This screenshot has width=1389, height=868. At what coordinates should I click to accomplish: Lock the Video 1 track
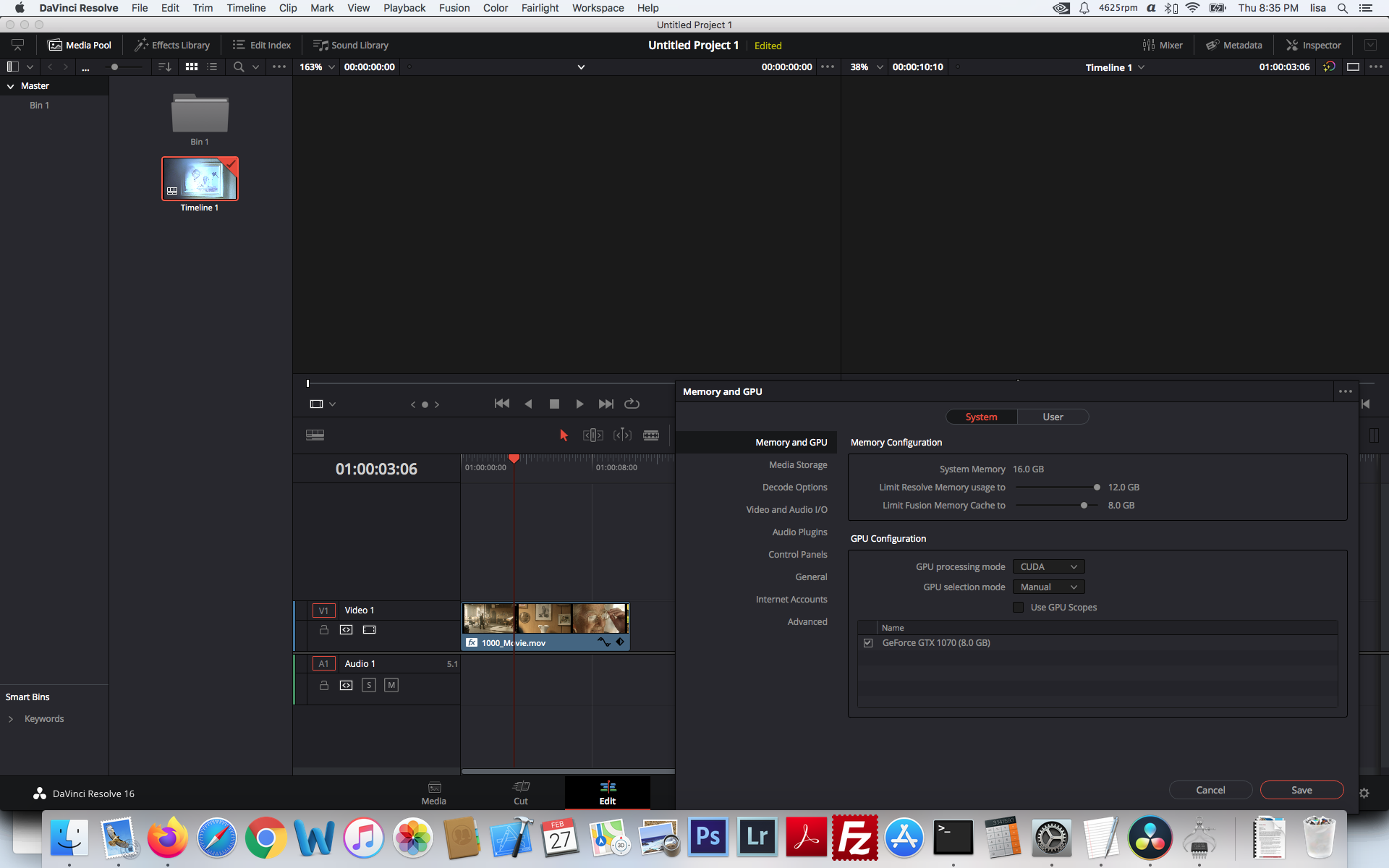[x=324, y=629]
